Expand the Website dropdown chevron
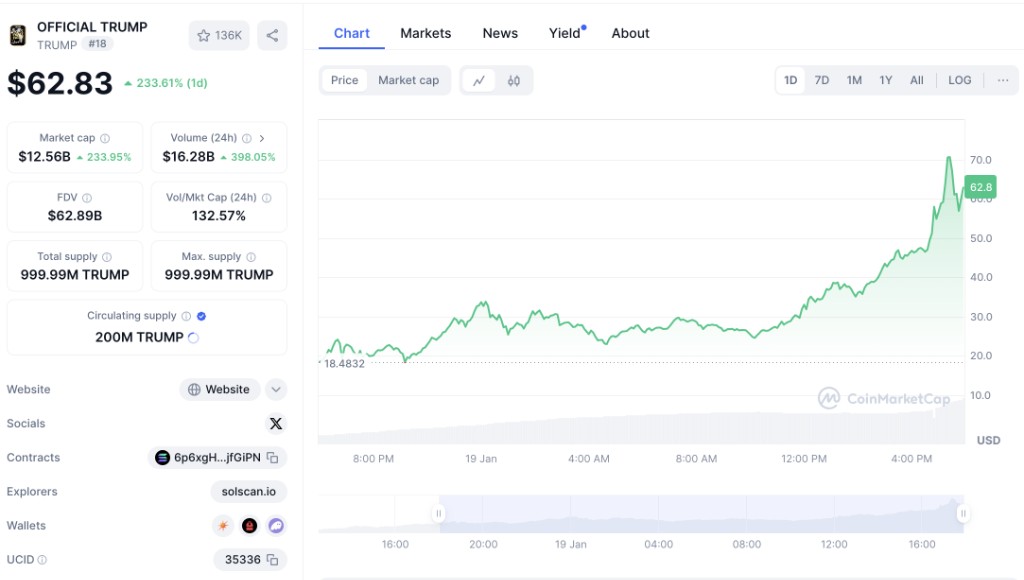 [276, 390]
